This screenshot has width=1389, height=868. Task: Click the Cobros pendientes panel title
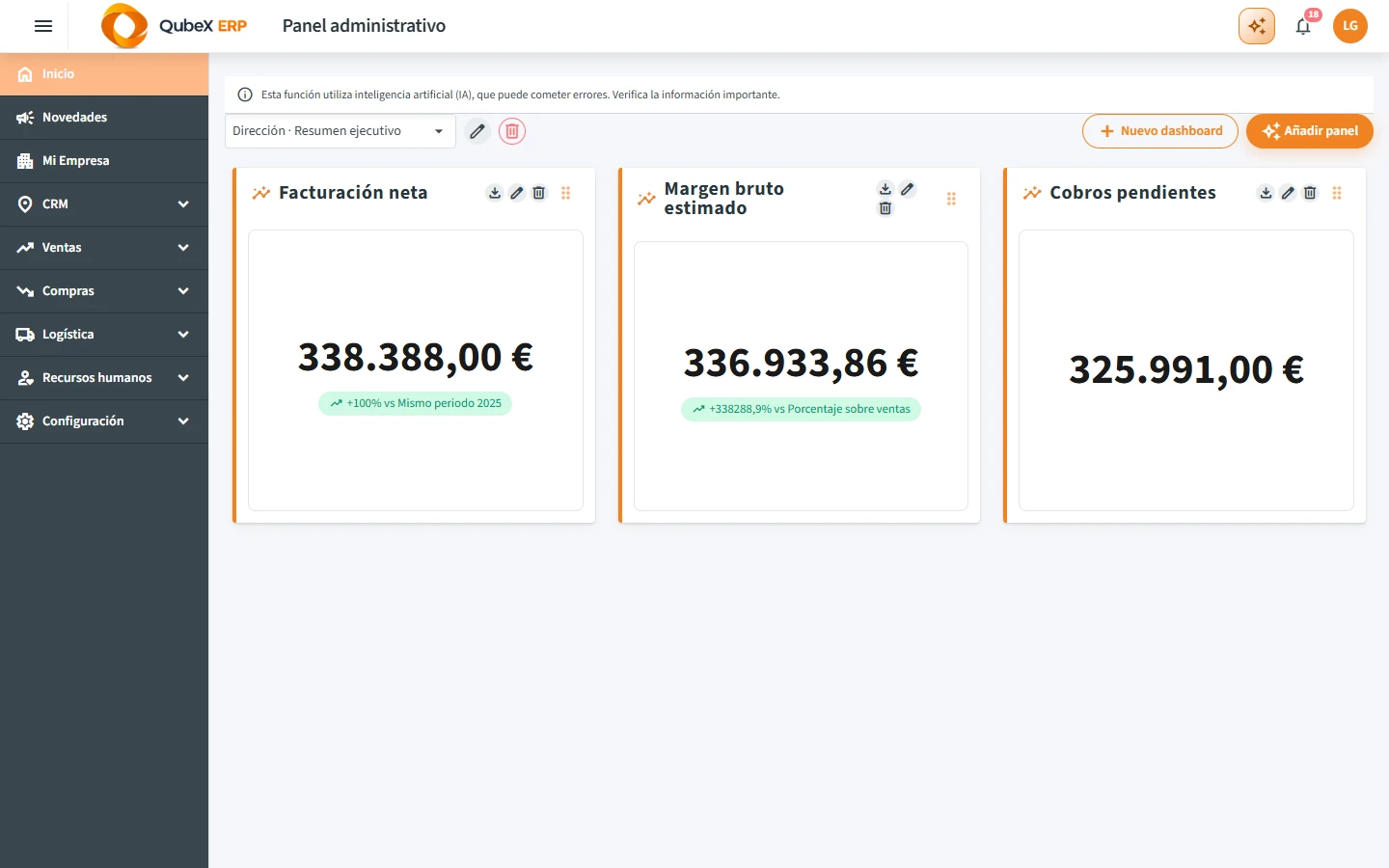1132,193
